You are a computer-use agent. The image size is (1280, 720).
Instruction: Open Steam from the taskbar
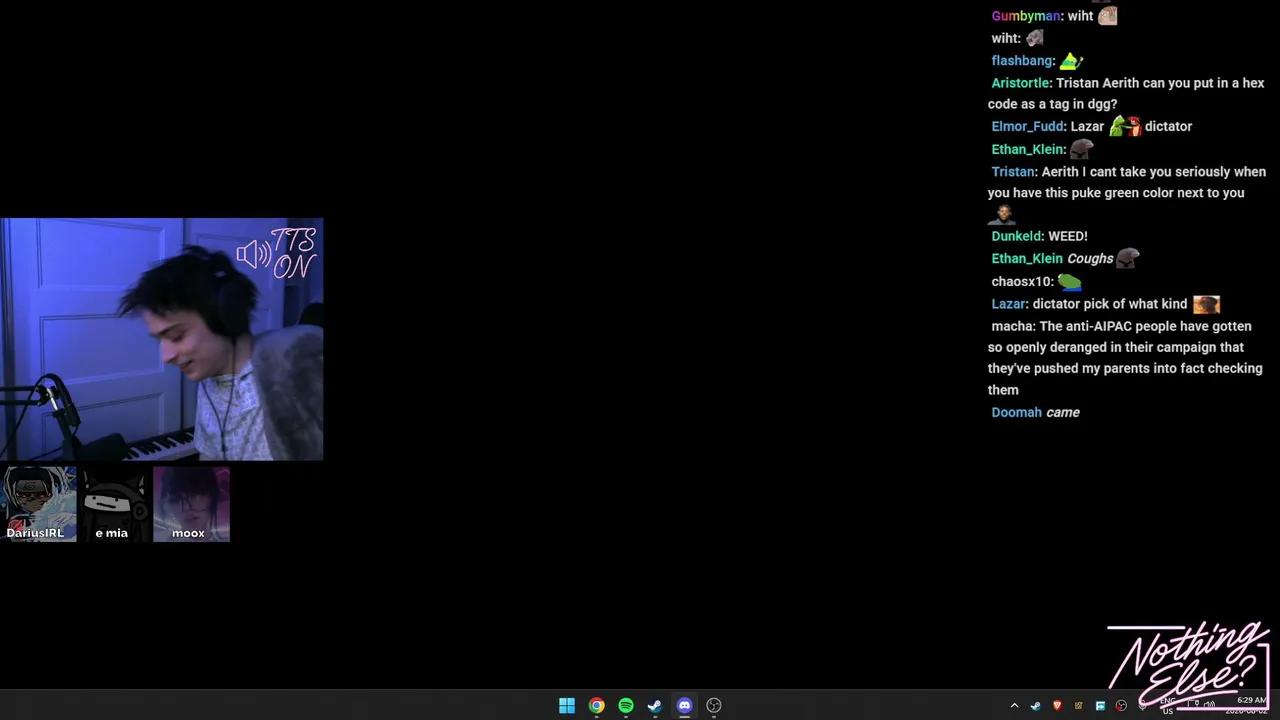pos(655,706)
